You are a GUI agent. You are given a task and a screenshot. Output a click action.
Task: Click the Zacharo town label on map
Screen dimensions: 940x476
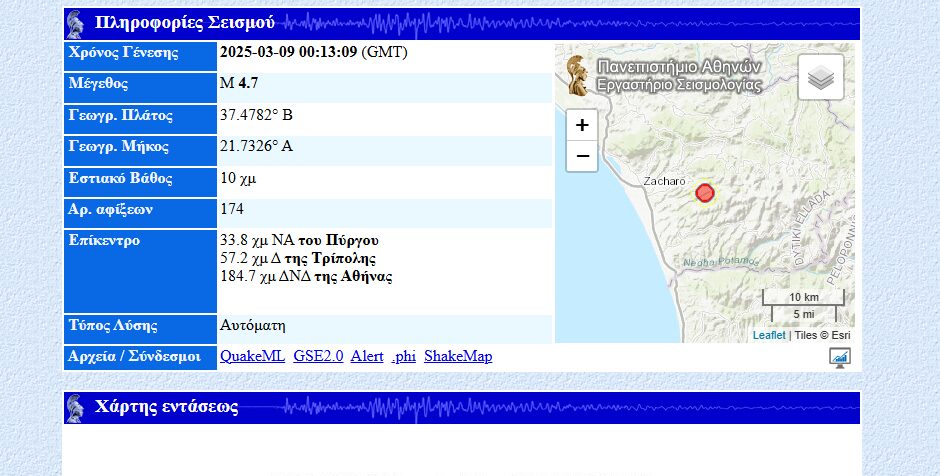click(664, 181)
